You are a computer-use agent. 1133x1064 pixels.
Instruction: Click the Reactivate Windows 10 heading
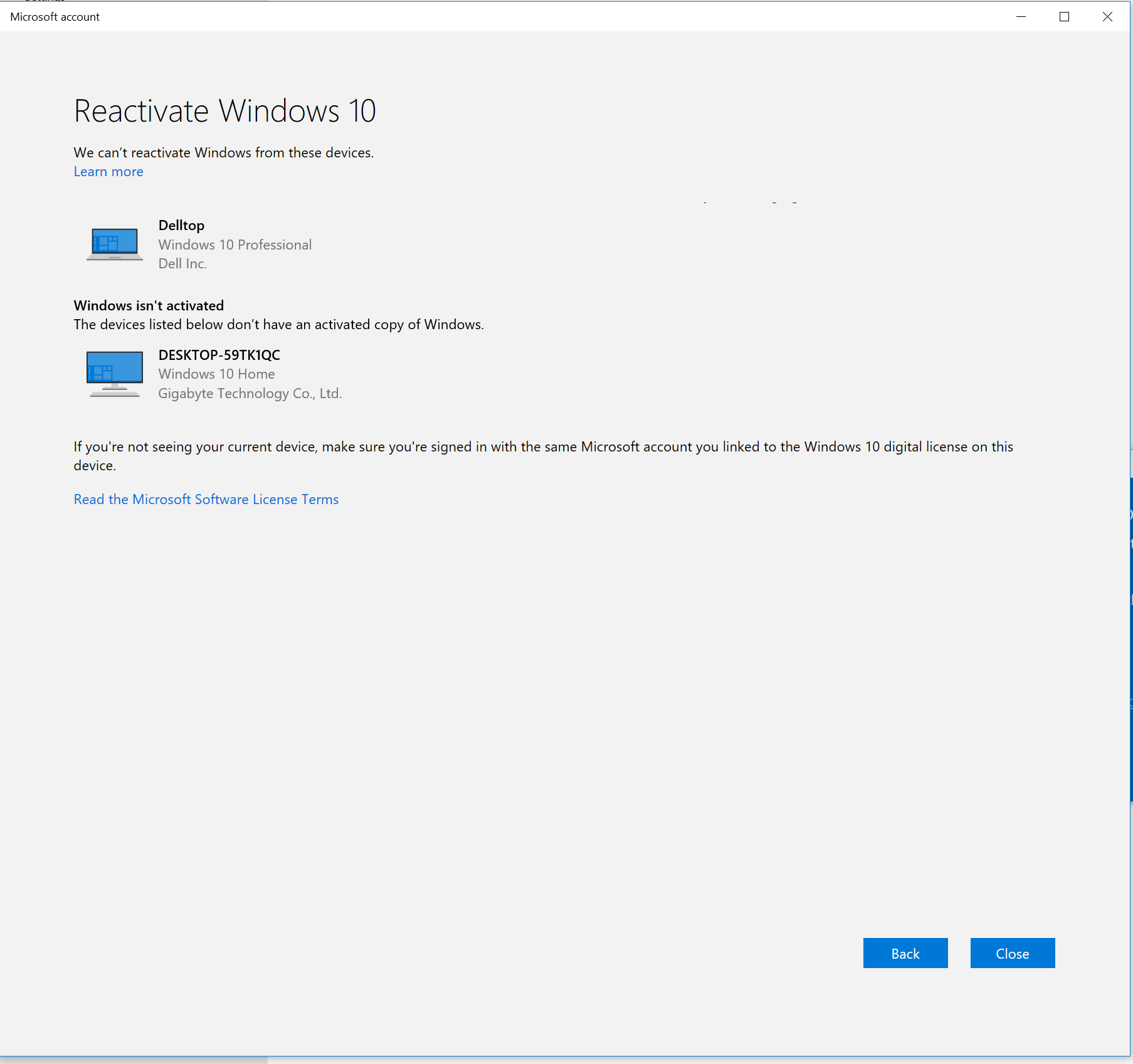pyautogui.click(x=225, y=111)
